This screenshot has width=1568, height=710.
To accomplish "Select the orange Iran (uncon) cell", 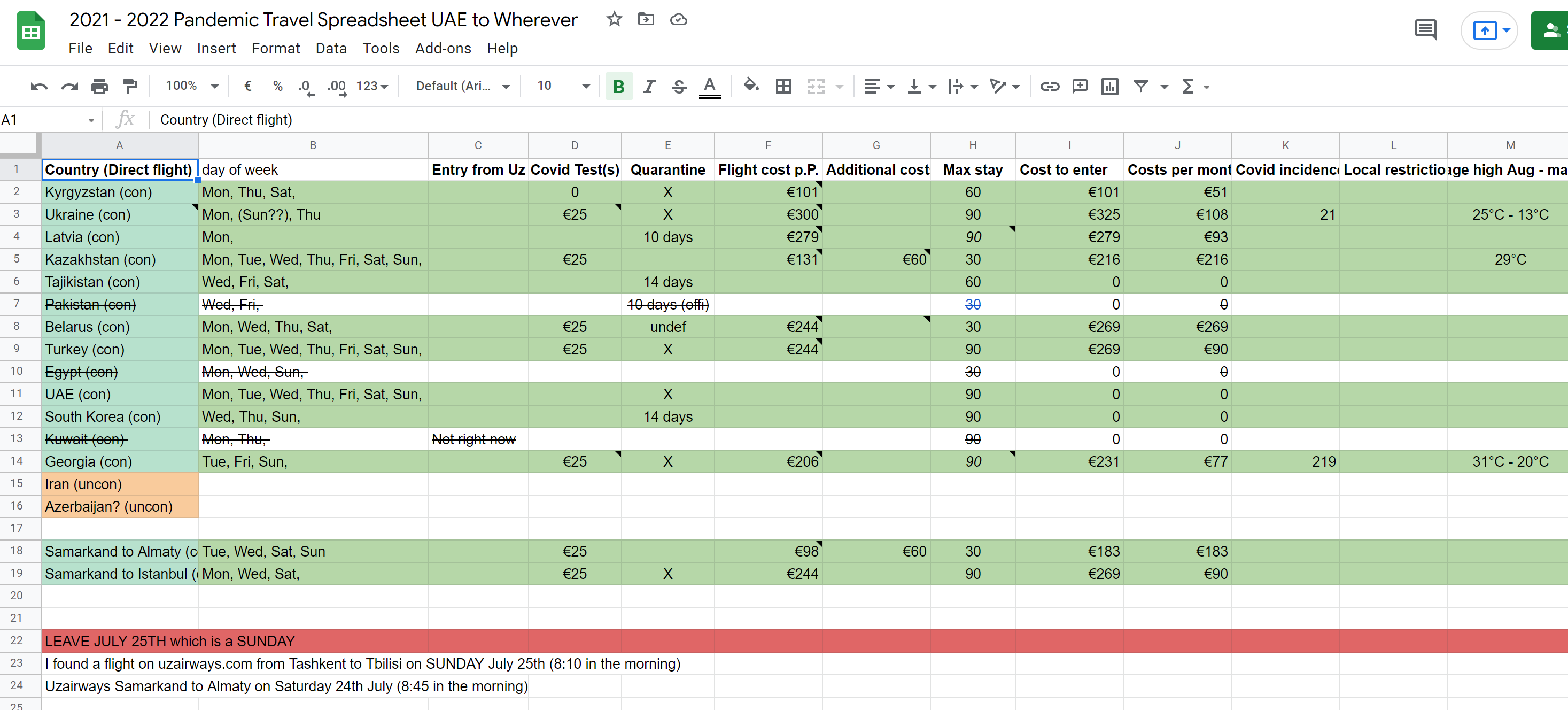I will (119, 484).
